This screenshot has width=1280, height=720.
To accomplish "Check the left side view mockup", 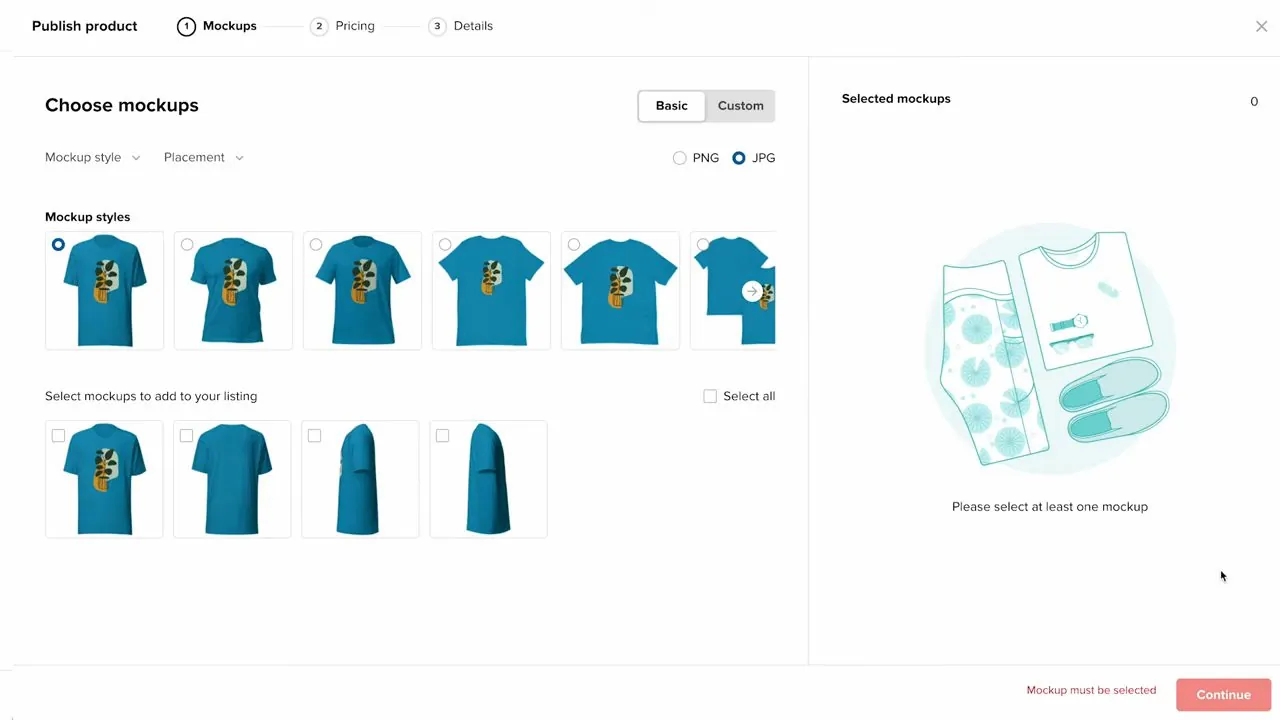I will 314,435.
